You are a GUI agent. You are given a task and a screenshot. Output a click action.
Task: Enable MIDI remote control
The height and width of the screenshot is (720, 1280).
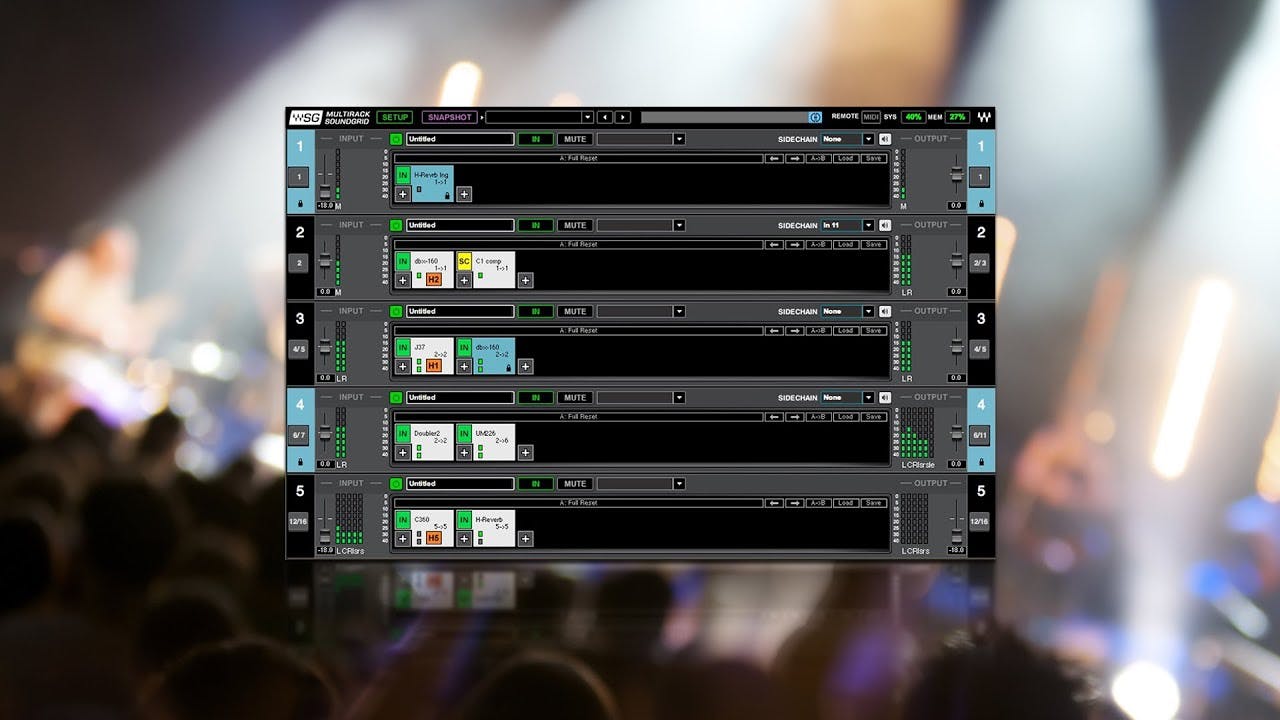point(871,117)
